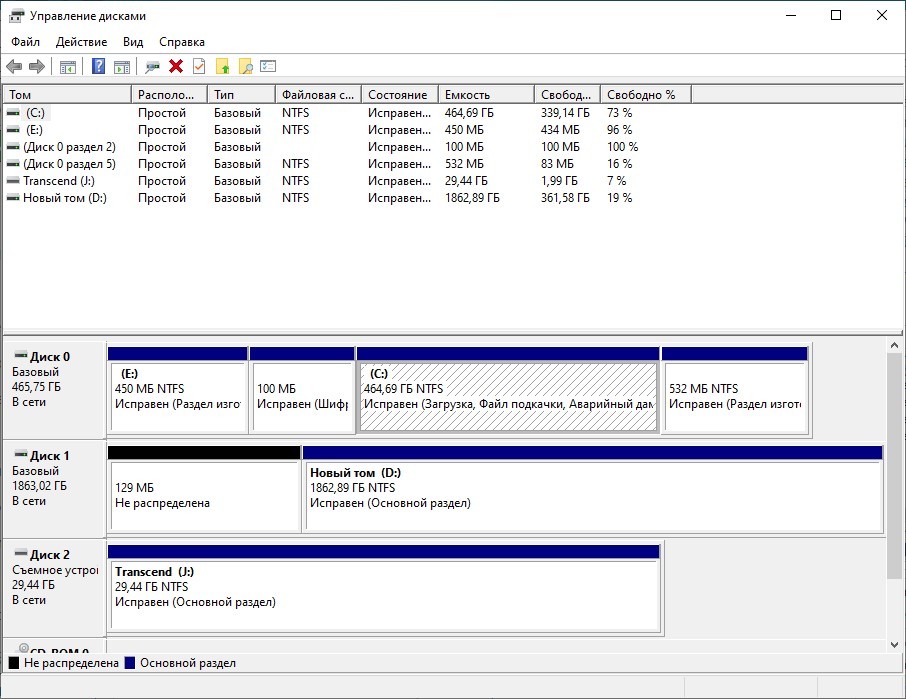
Task: Sort by the Том column header
Action: pos(68,95)
